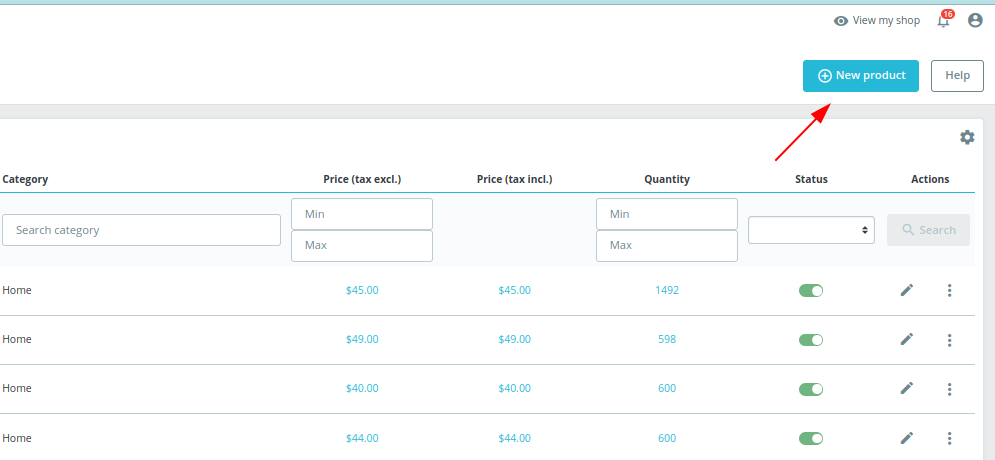Sort by Price (tax excl.) column header
The height and width of the screenshot is (460, 995).
point(362,180)
